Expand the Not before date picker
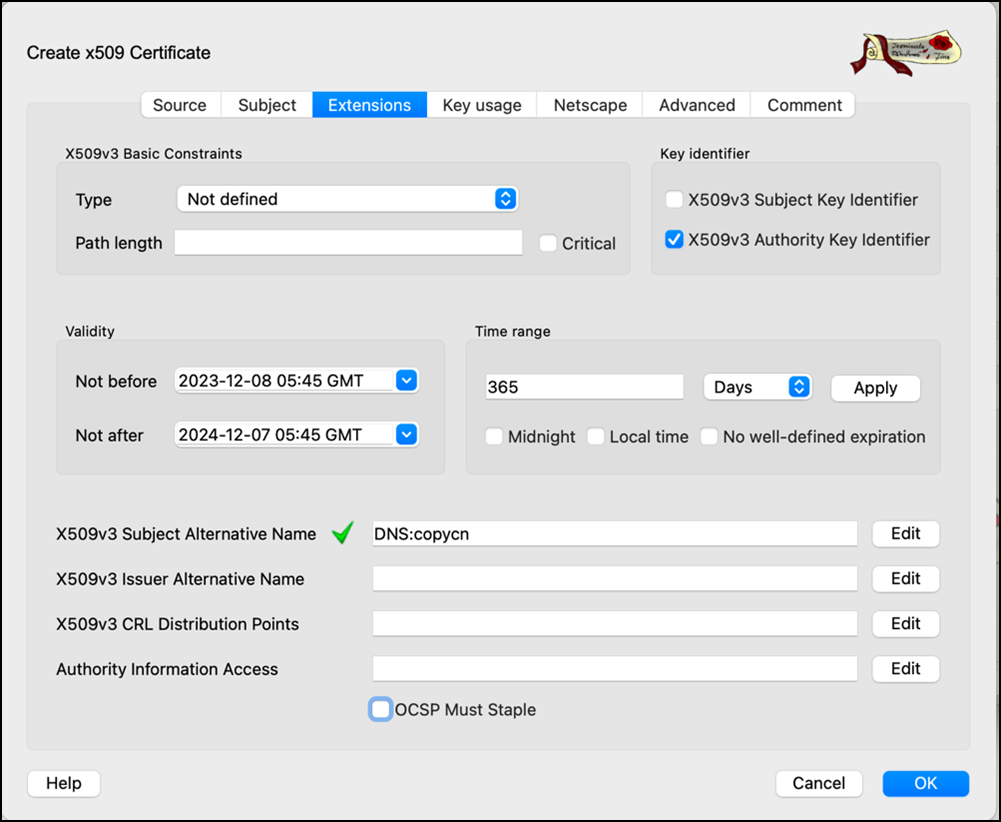Viewport: 1001px width, 822px height. point(406,380)
